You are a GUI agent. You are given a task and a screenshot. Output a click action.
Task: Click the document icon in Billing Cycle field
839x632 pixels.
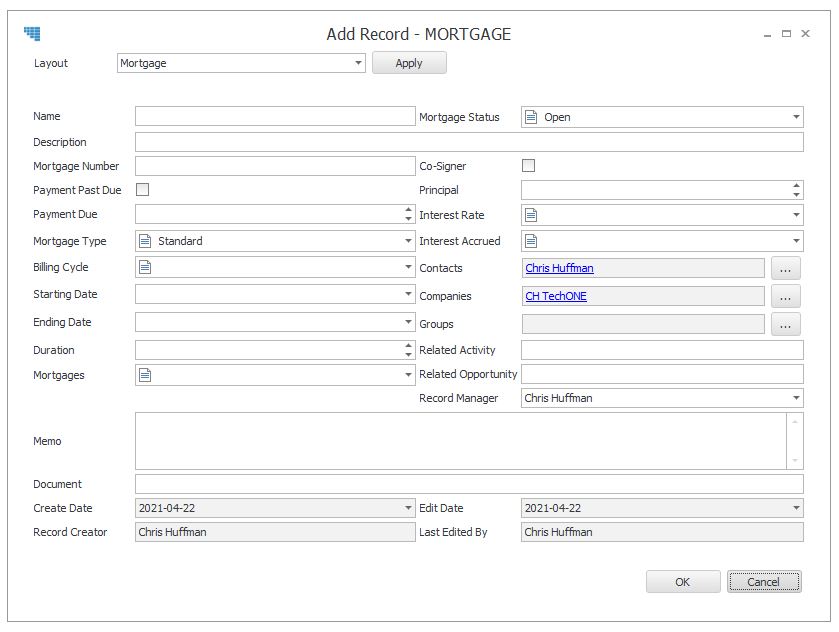click(145, 266)
